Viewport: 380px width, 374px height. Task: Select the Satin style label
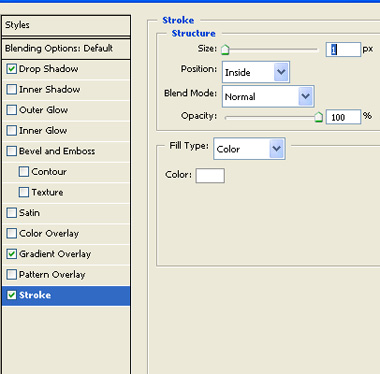(x=29, y=213)
